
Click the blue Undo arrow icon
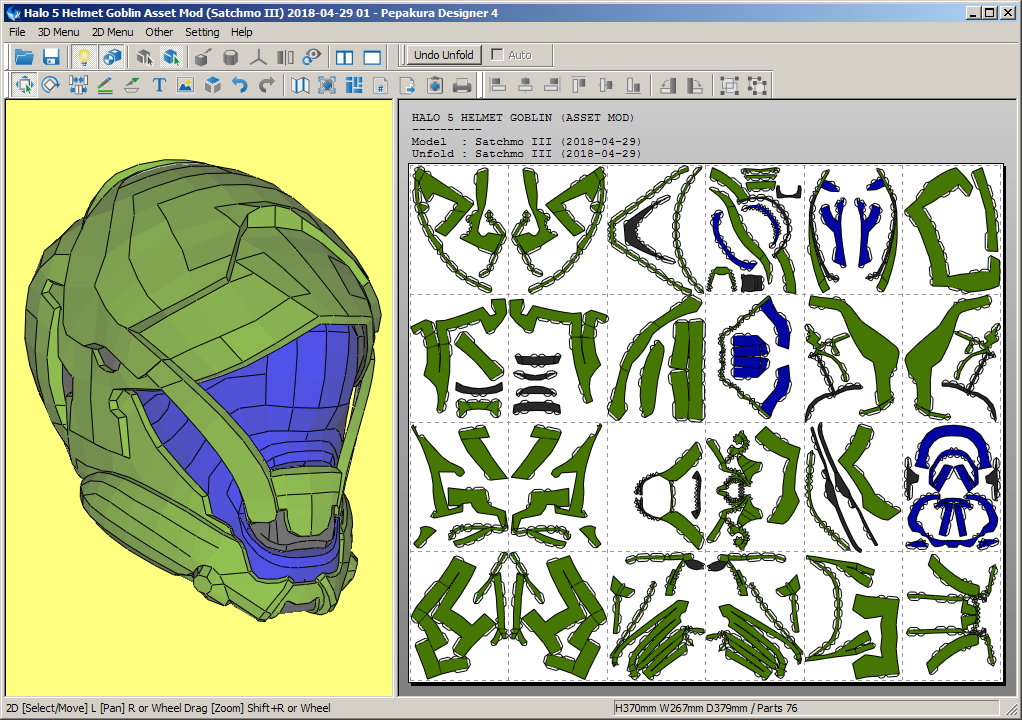[x=239, y=86]
